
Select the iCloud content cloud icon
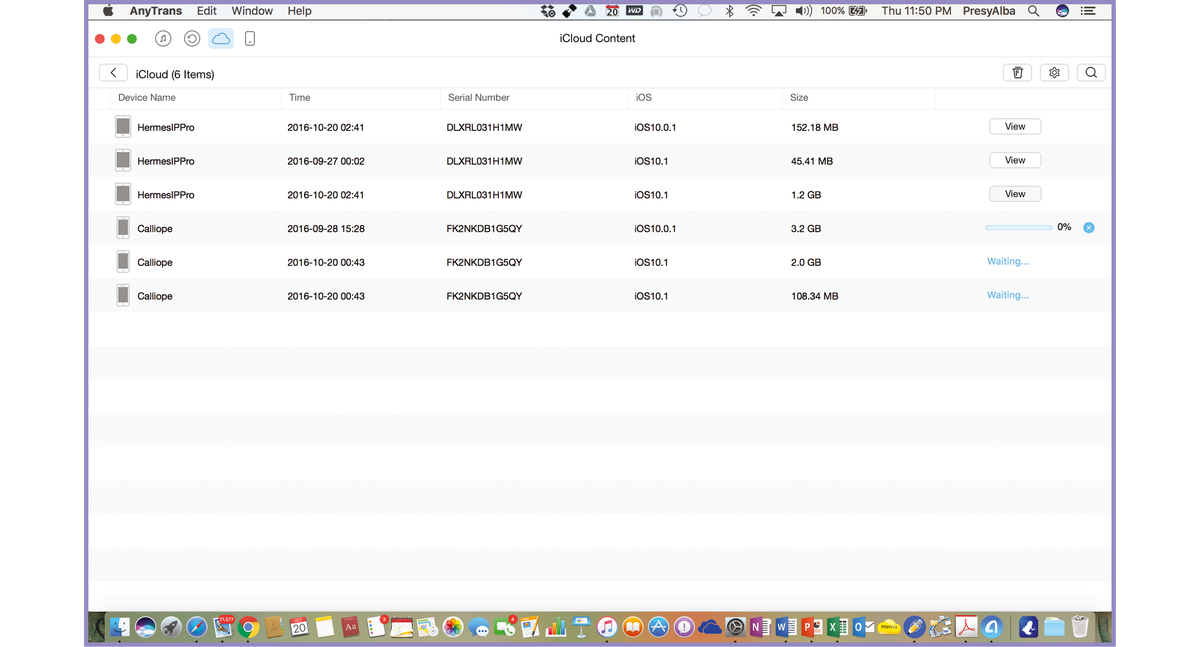(221, 39)
